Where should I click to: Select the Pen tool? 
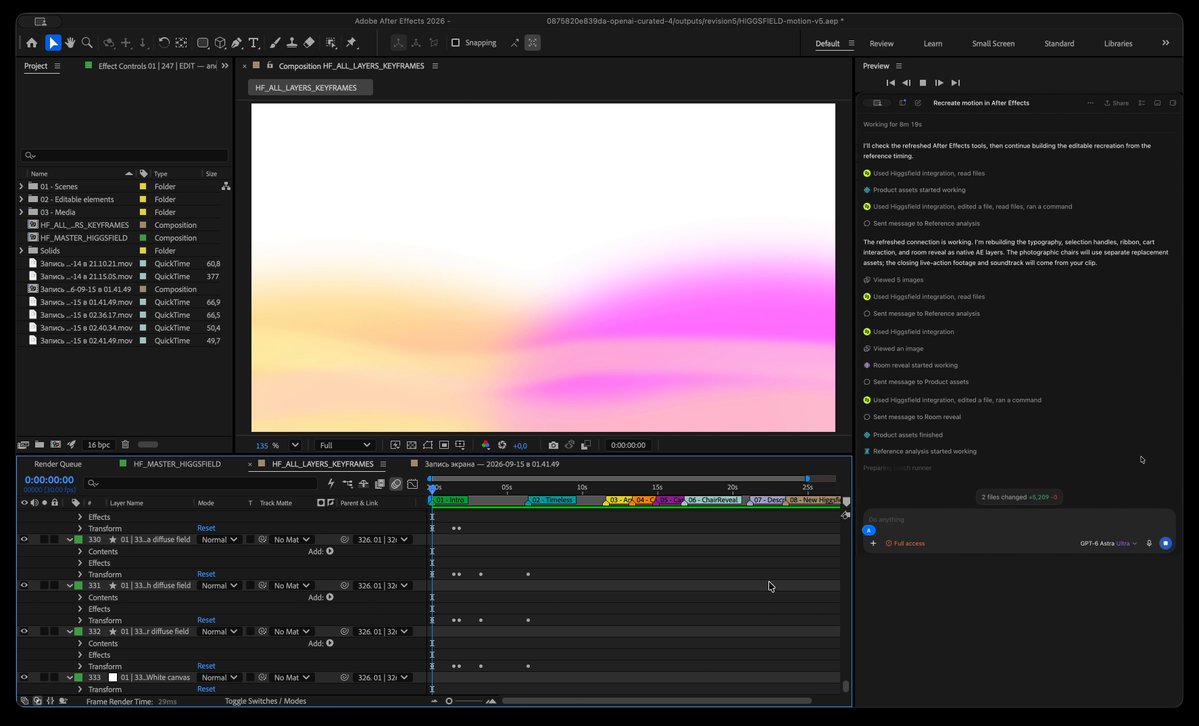[x=237, y=43]
